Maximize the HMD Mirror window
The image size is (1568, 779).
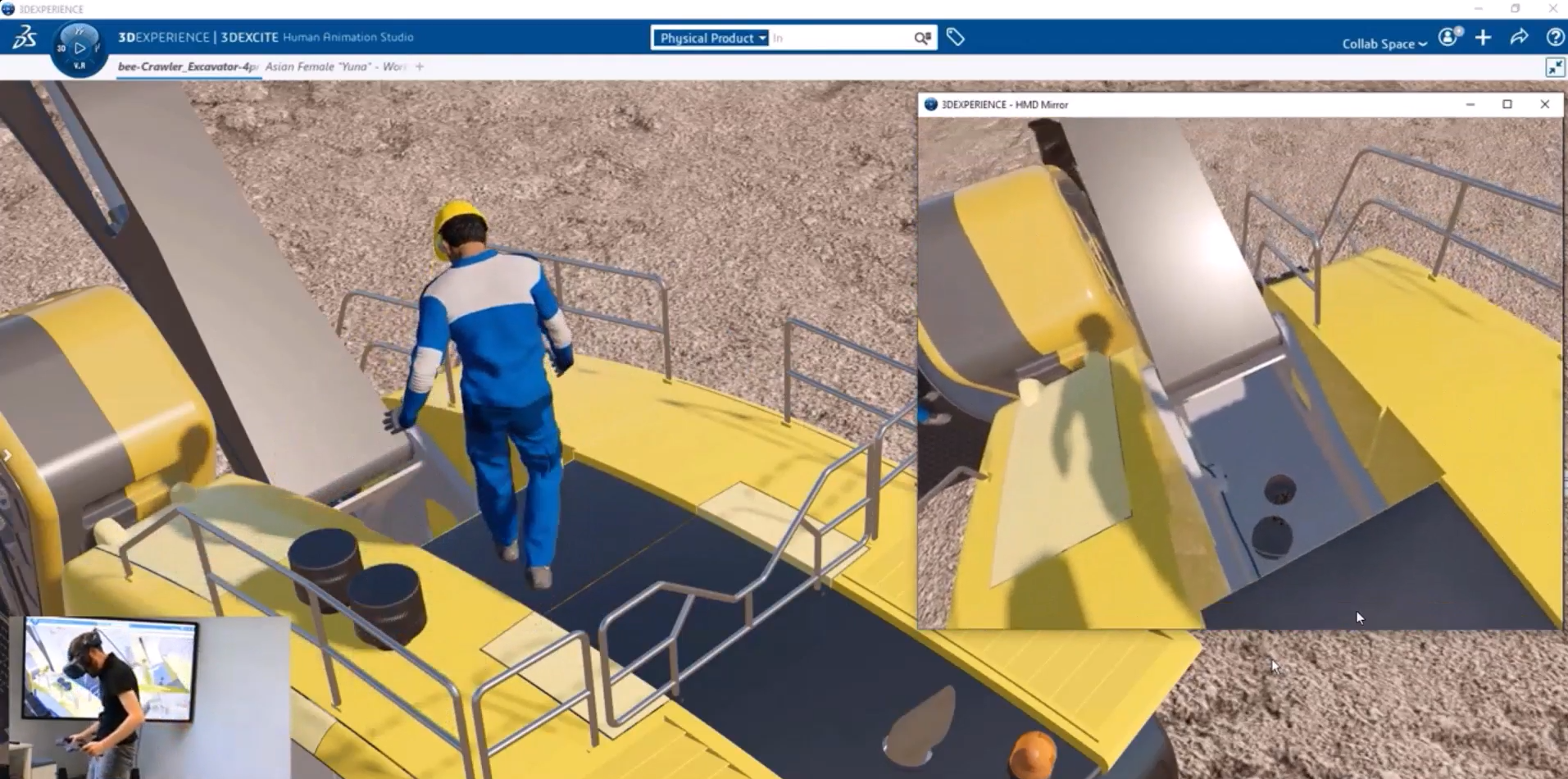pos(1507,104)
